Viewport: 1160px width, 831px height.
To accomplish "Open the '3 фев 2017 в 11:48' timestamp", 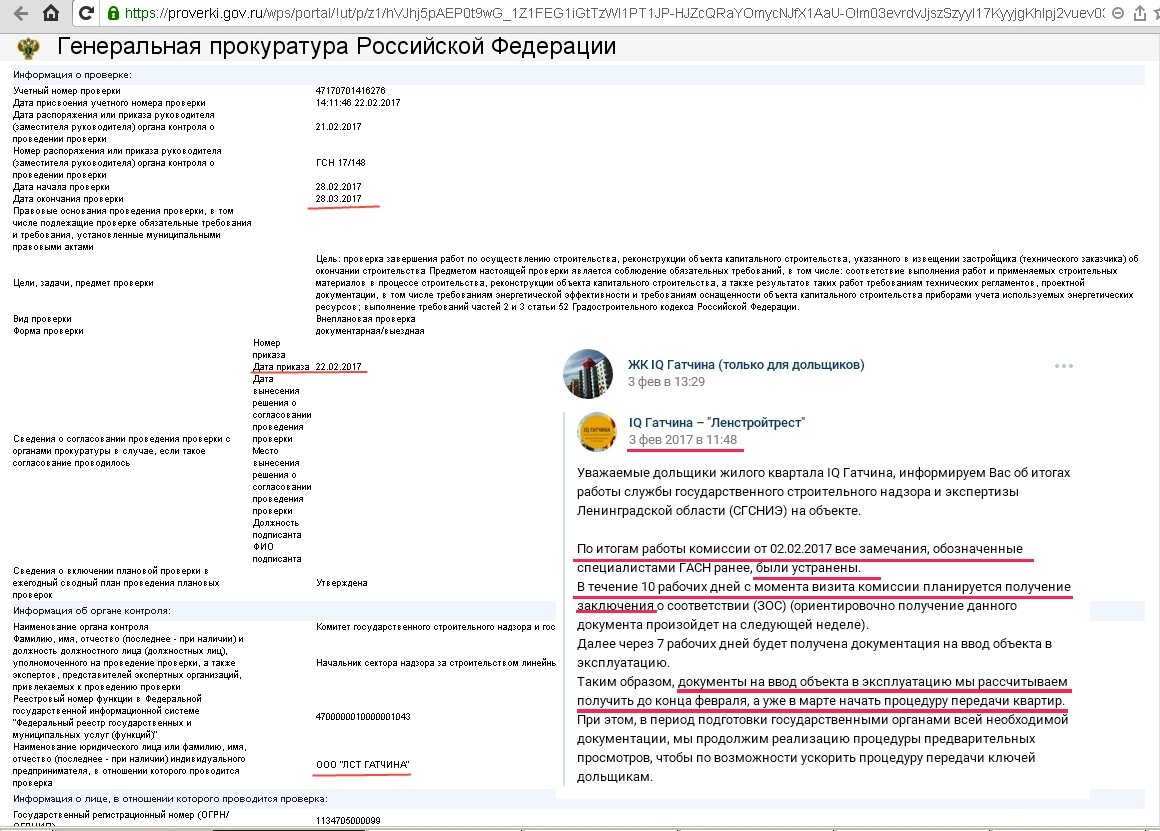I will point(682,440).
